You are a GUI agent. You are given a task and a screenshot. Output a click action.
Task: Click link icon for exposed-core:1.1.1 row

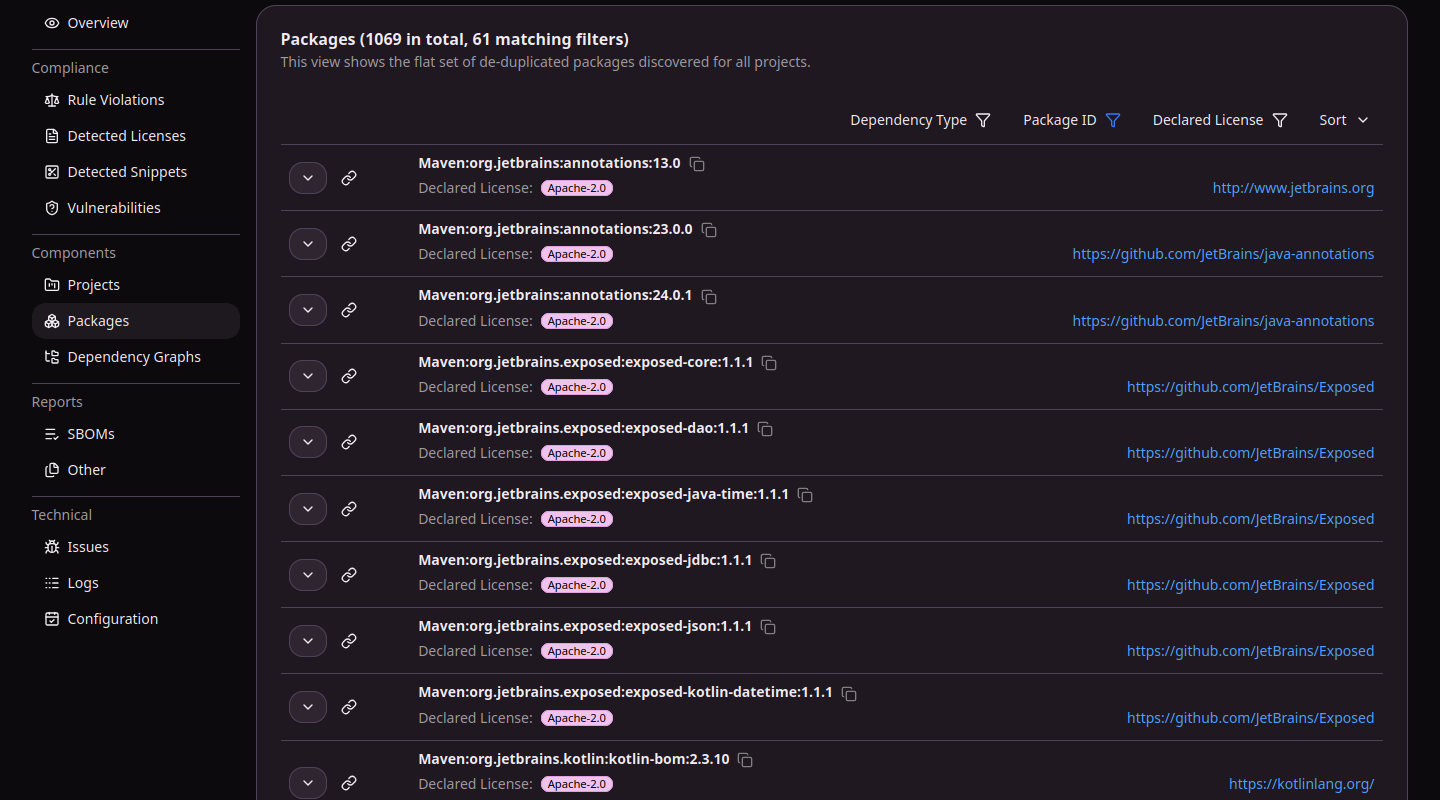point(349,376)
